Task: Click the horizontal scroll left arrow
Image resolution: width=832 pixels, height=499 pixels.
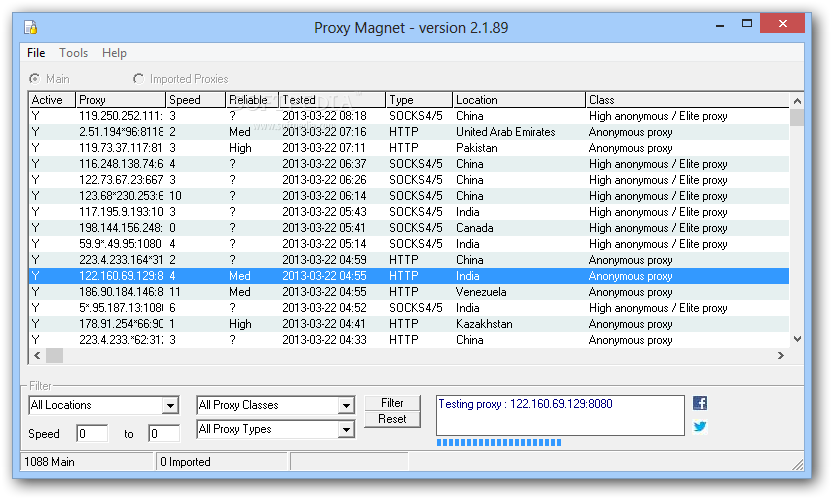Action: [37, 355]
